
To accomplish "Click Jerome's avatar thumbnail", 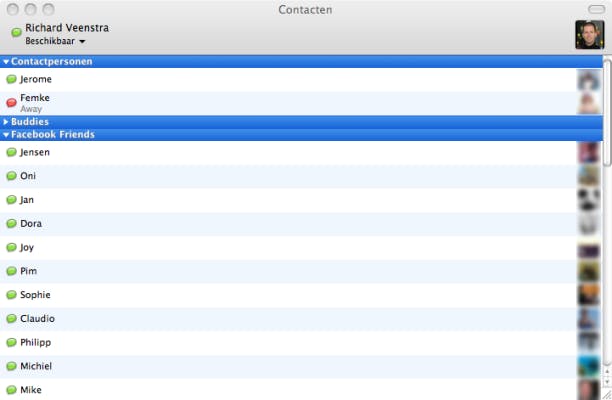I will click(x=589, y=80).
